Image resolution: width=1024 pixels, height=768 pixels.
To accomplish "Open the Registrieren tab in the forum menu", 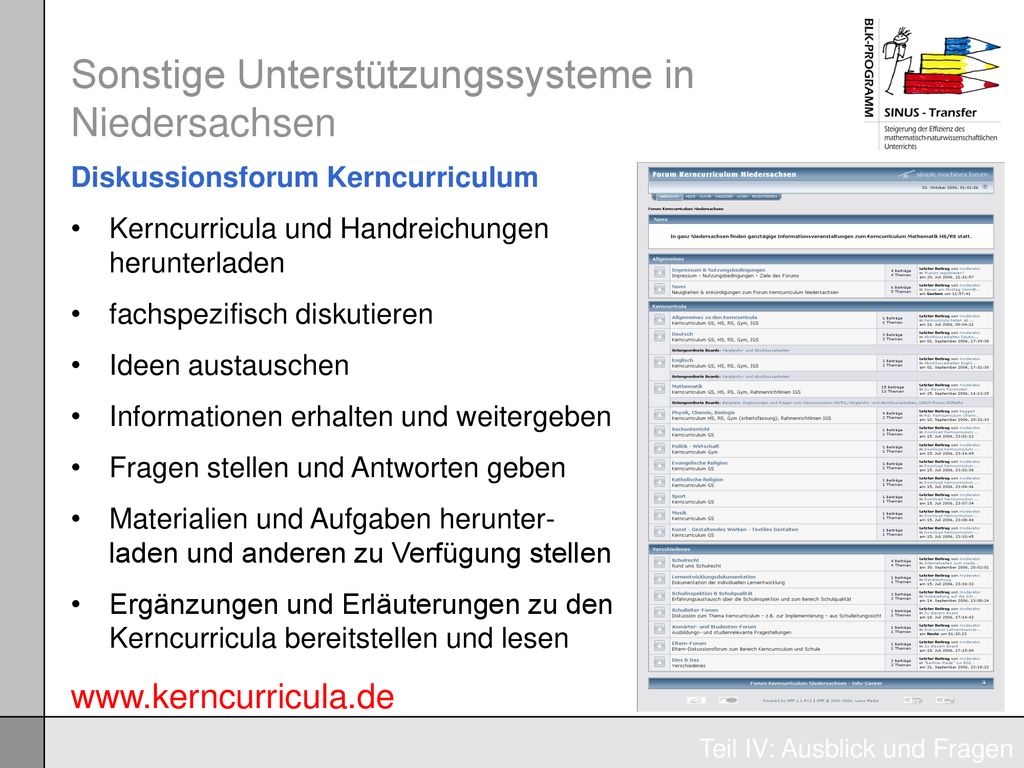I will (764, 197).
